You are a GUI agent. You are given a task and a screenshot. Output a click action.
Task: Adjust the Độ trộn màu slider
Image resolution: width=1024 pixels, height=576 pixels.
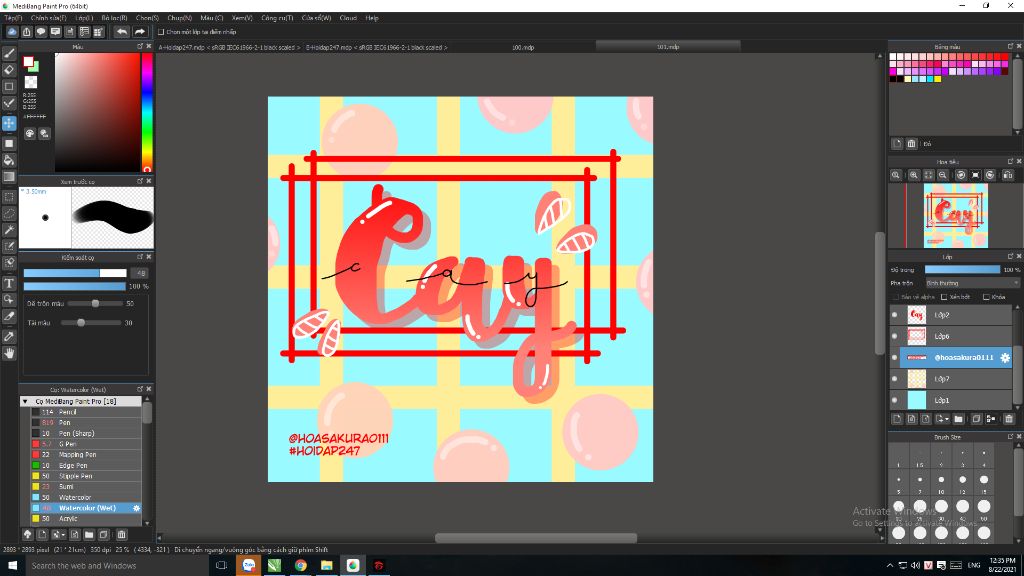click(x=95, y=304)
